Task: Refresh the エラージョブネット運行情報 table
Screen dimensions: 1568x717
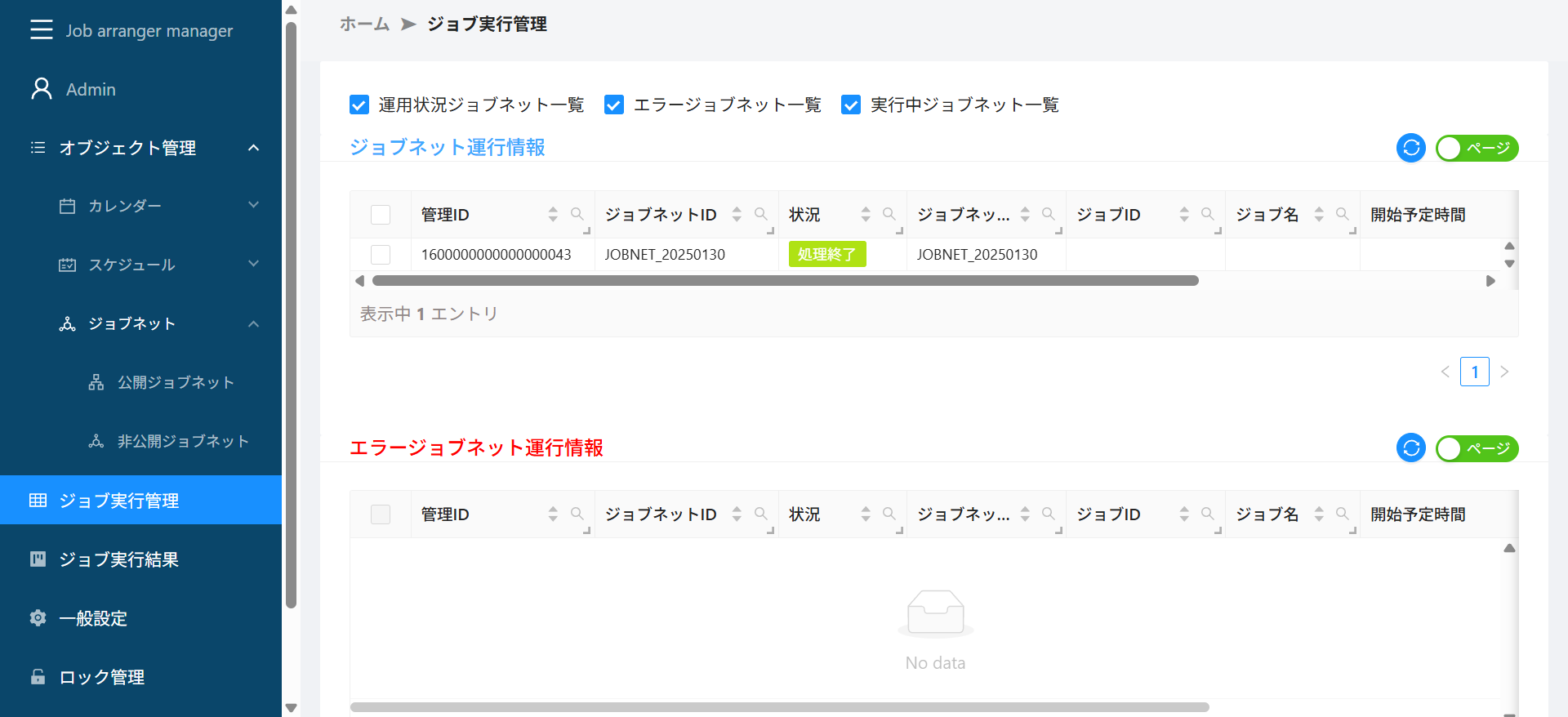Action: pyautogui.click(x=1410, y=448)
